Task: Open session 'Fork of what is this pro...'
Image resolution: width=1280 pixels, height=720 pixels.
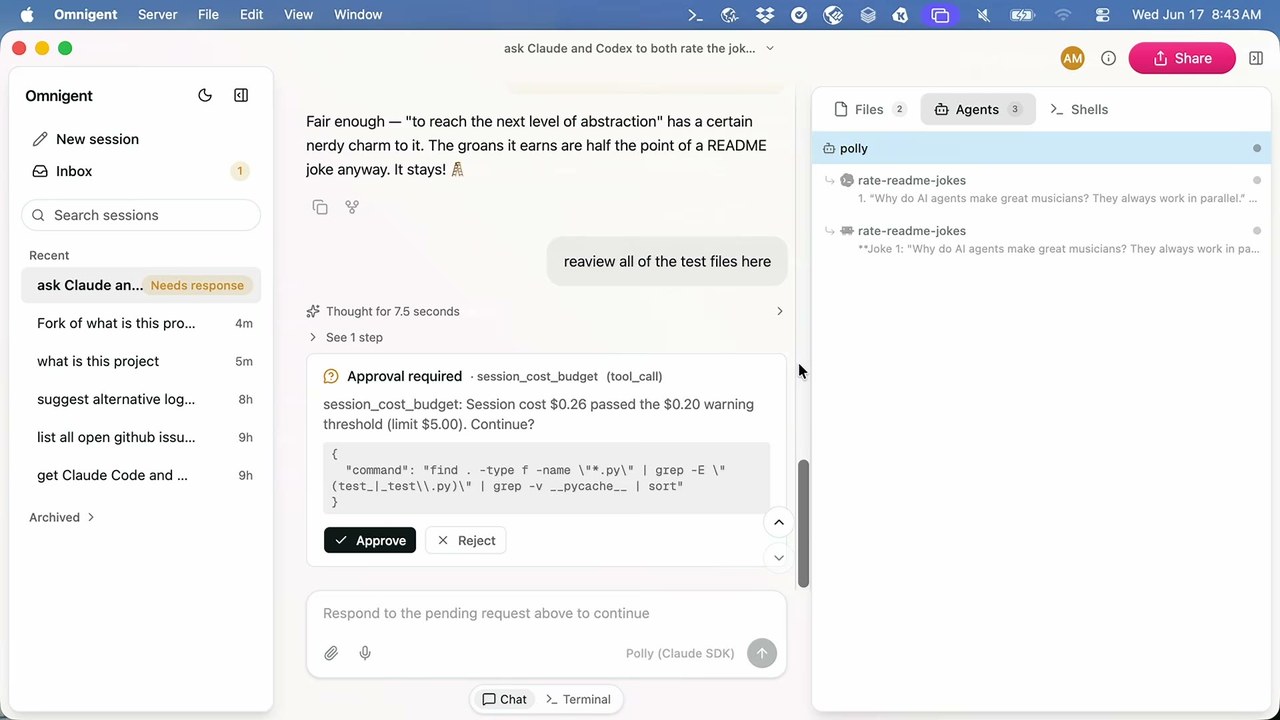Action: (141, 323)
